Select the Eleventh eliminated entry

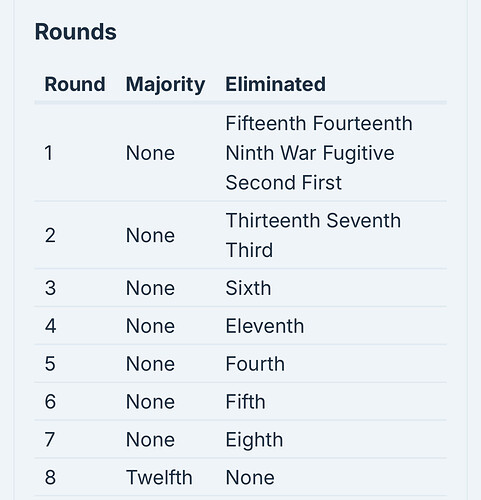coord(265,326)
